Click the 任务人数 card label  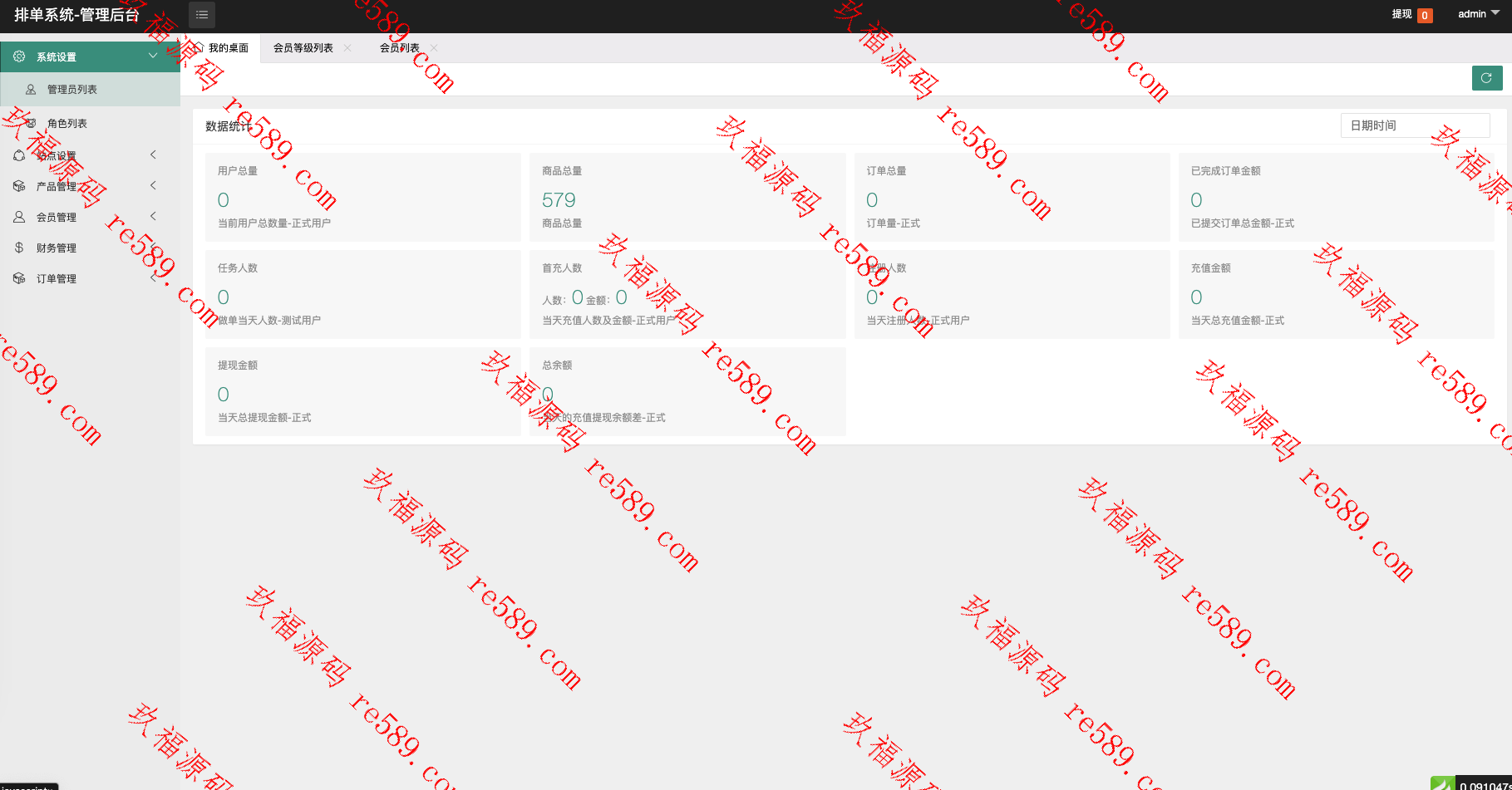coord(238,267)
